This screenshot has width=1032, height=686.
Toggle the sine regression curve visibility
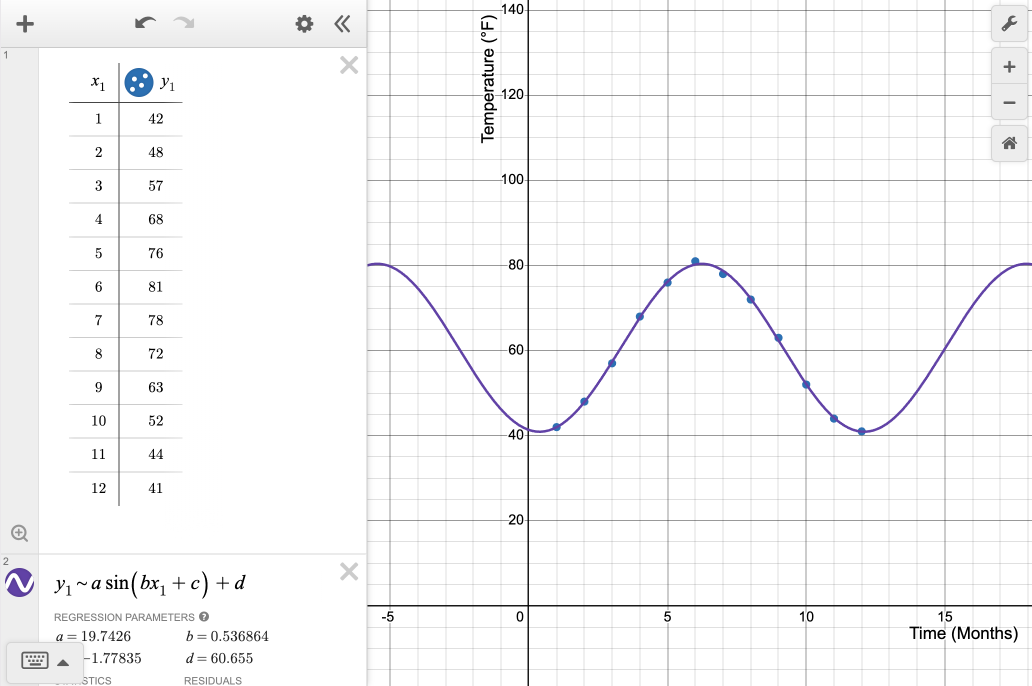[x=20, y=582]
